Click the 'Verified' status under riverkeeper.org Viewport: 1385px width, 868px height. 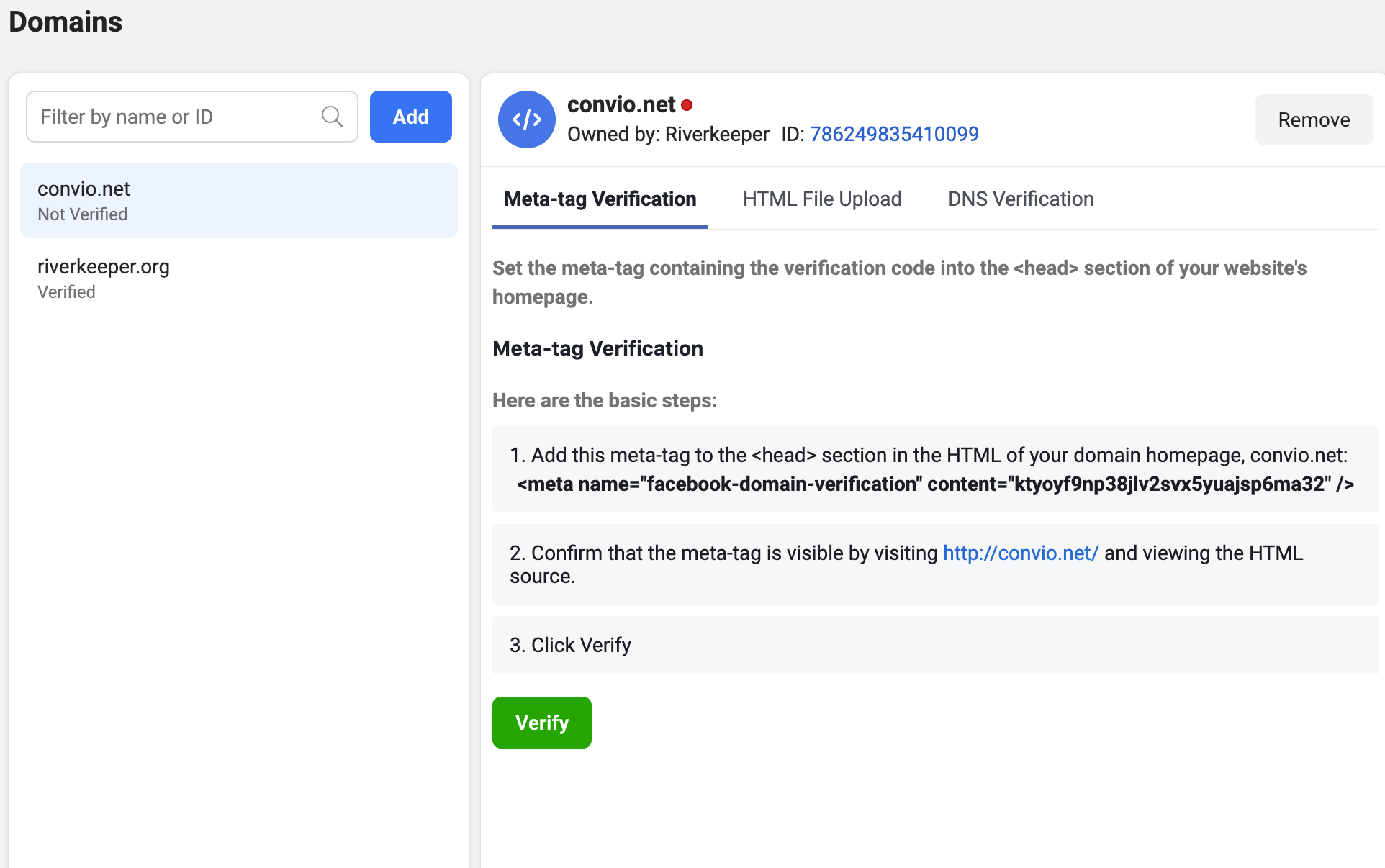[x=66, y=292]
